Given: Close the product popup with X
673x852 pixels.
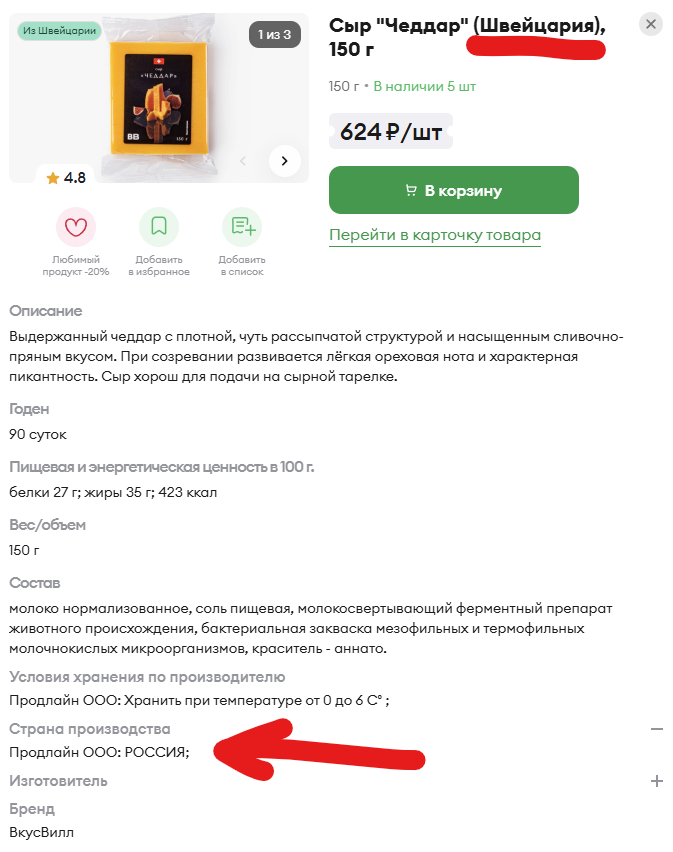Looking at the screenshot, I should (x=651, y=24).
